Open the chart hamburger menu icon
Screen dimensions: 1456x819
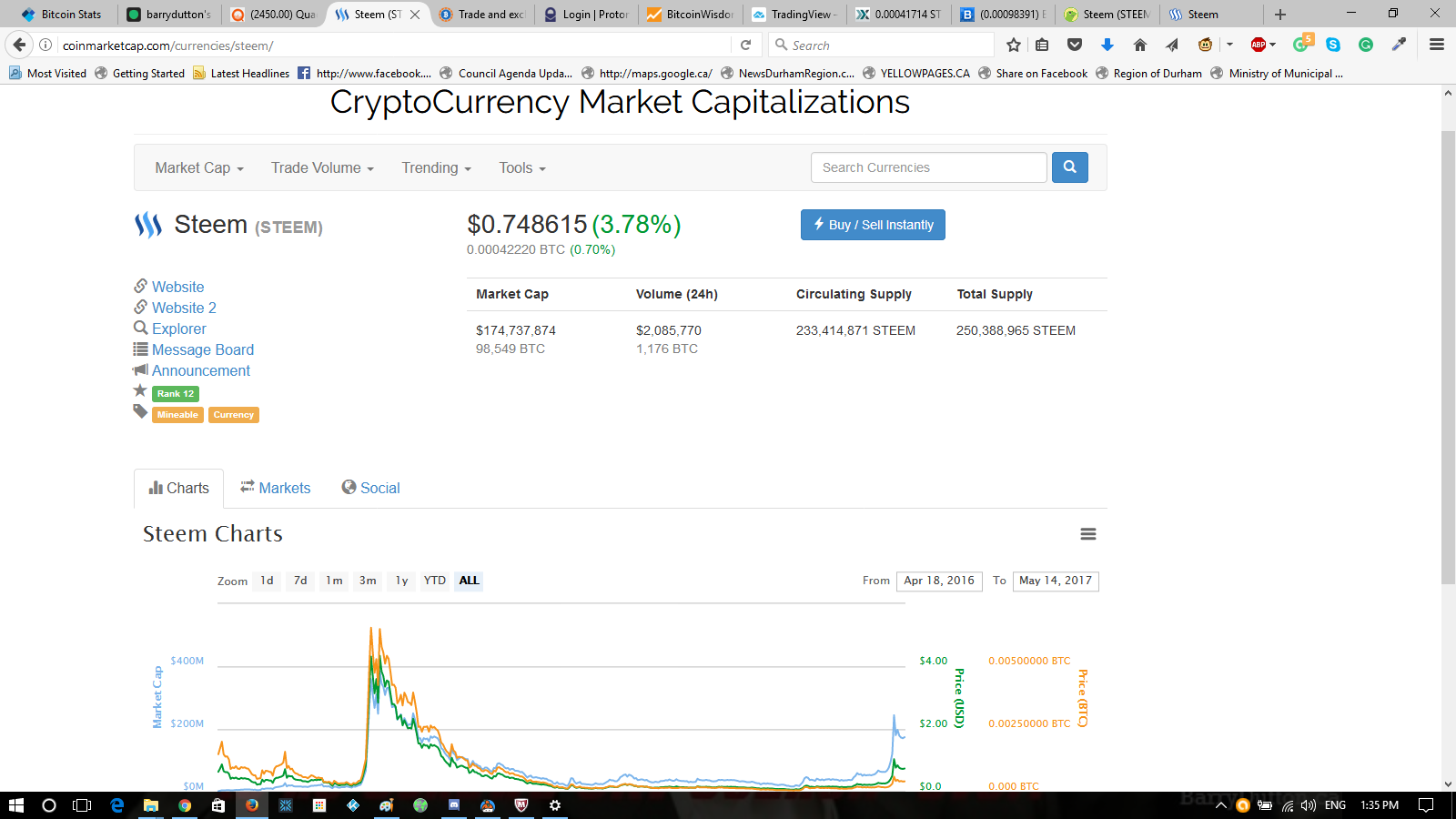(1088, 534)
